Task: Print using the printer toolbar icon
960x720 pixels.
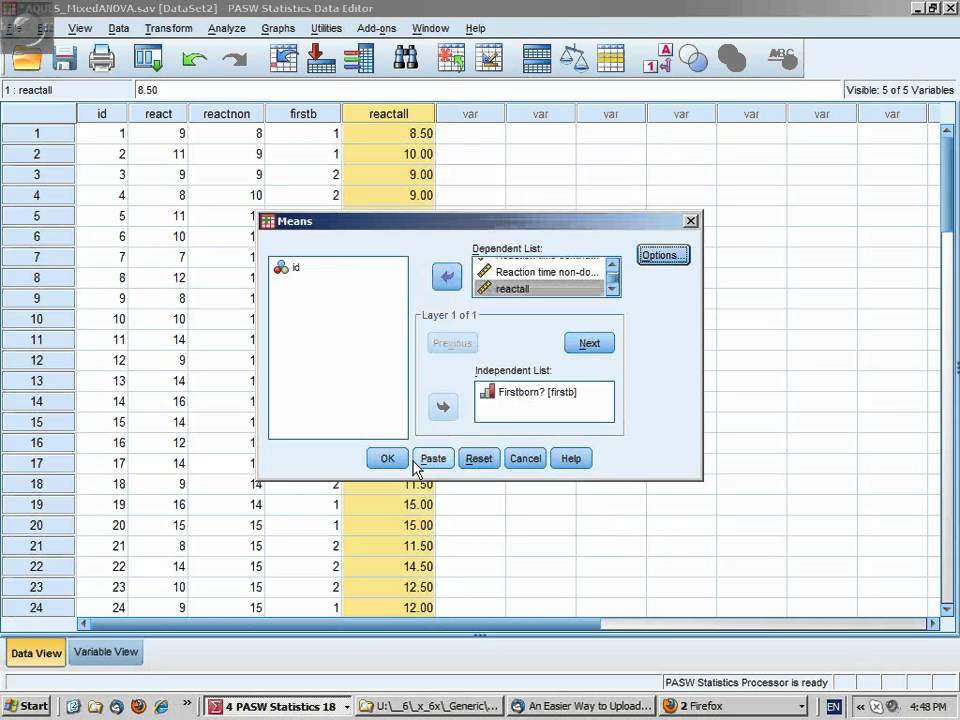Action: (x=102, y=59)
